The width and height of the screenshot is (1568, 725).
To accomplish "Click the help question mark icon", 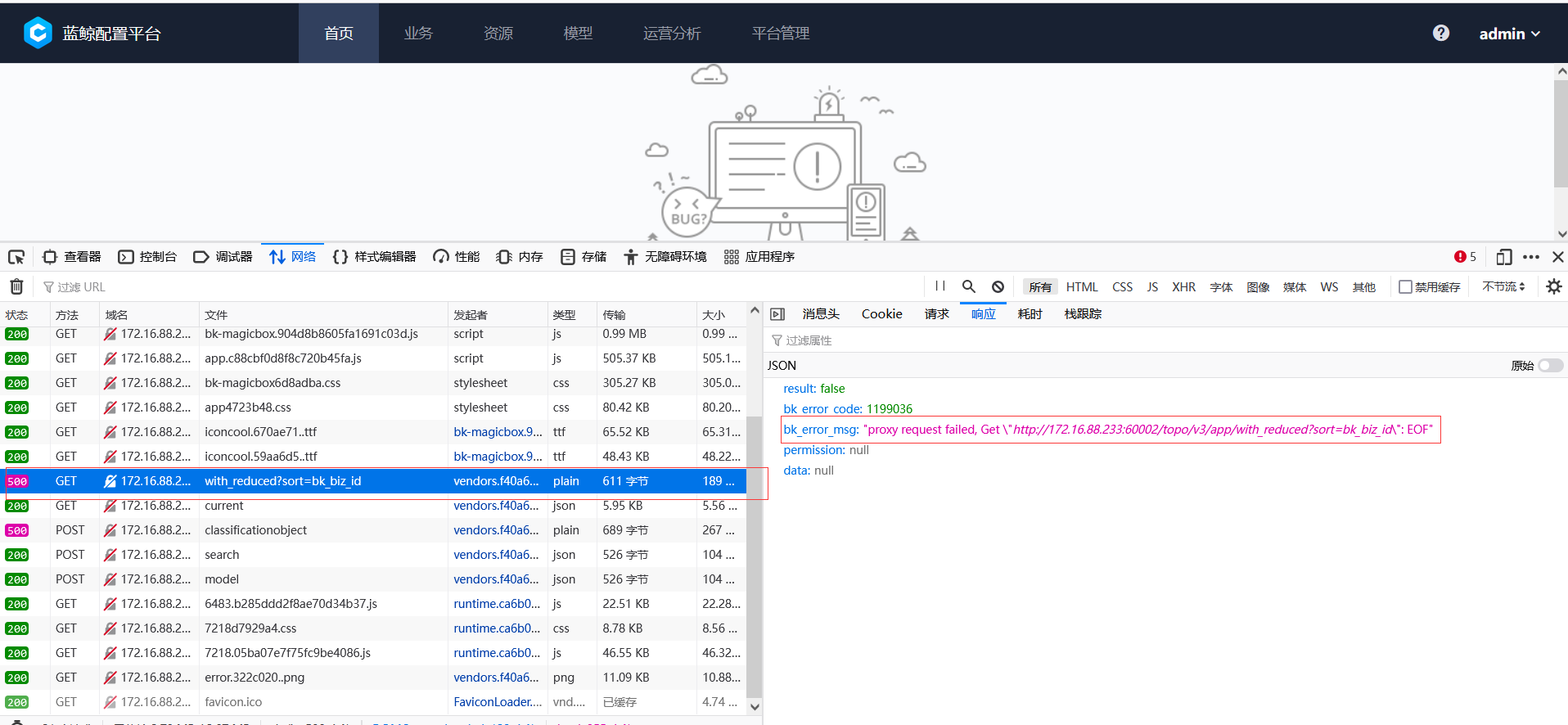I will (1441, 33).
